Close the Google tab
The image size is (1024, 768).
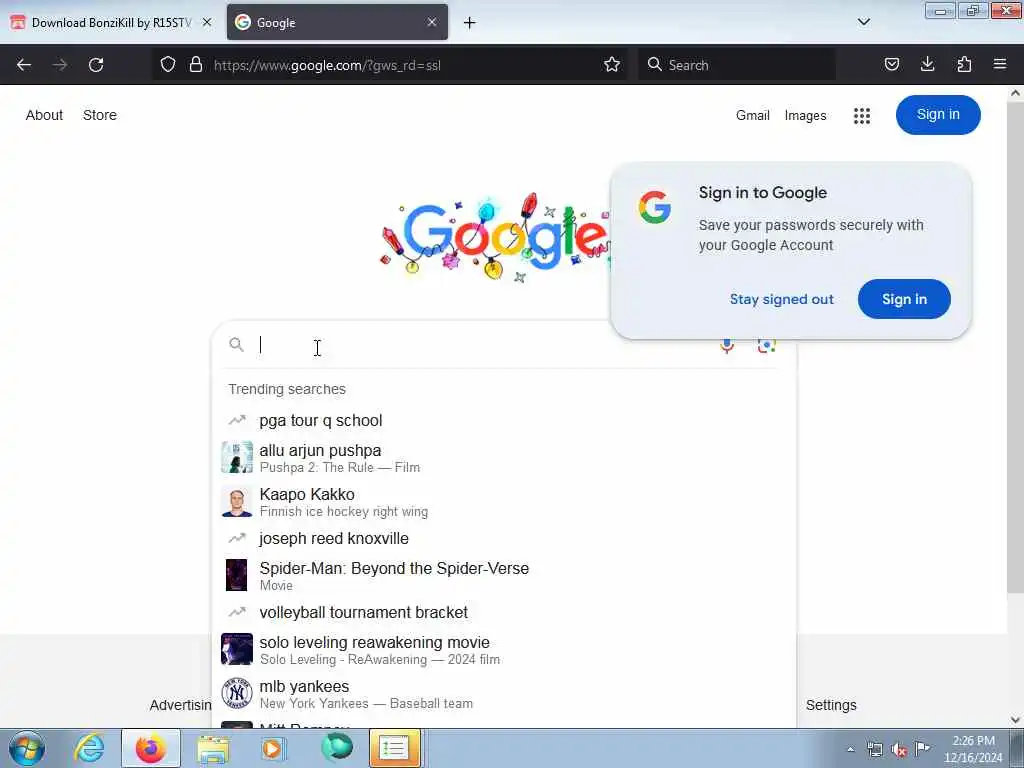432,22
